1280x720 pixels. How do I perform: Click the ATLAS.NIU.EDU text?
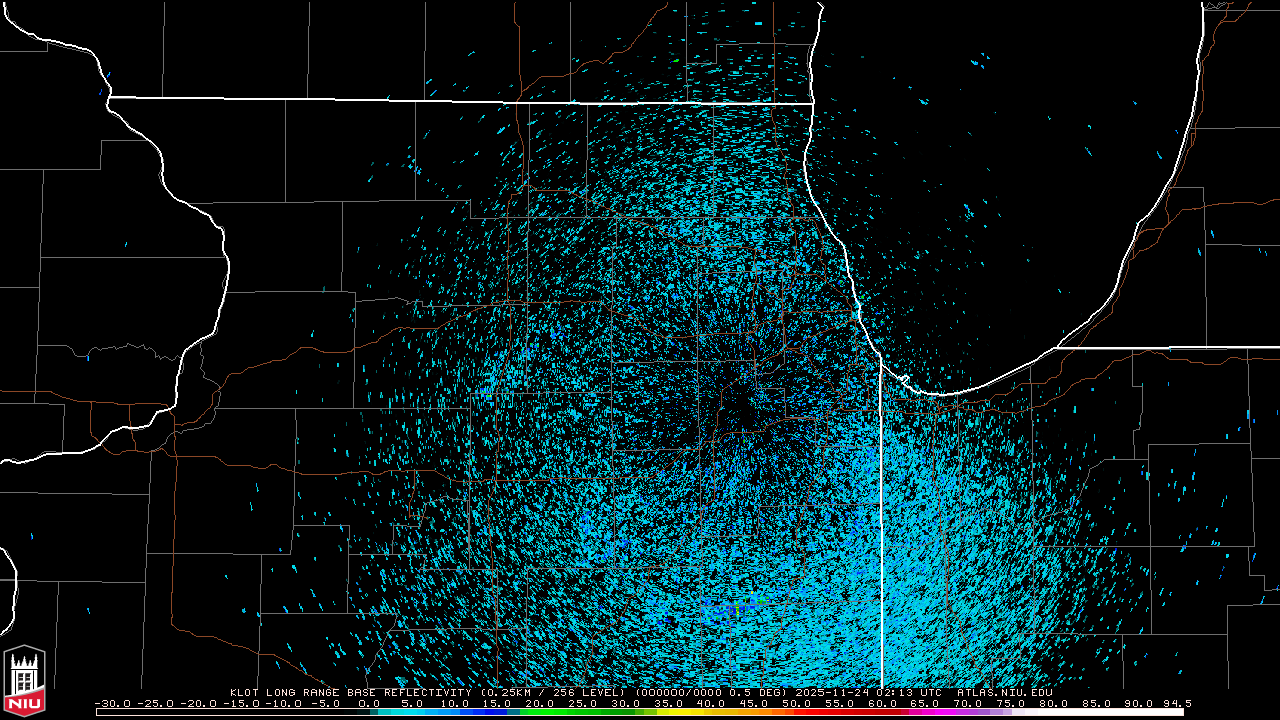point(1004,692)
